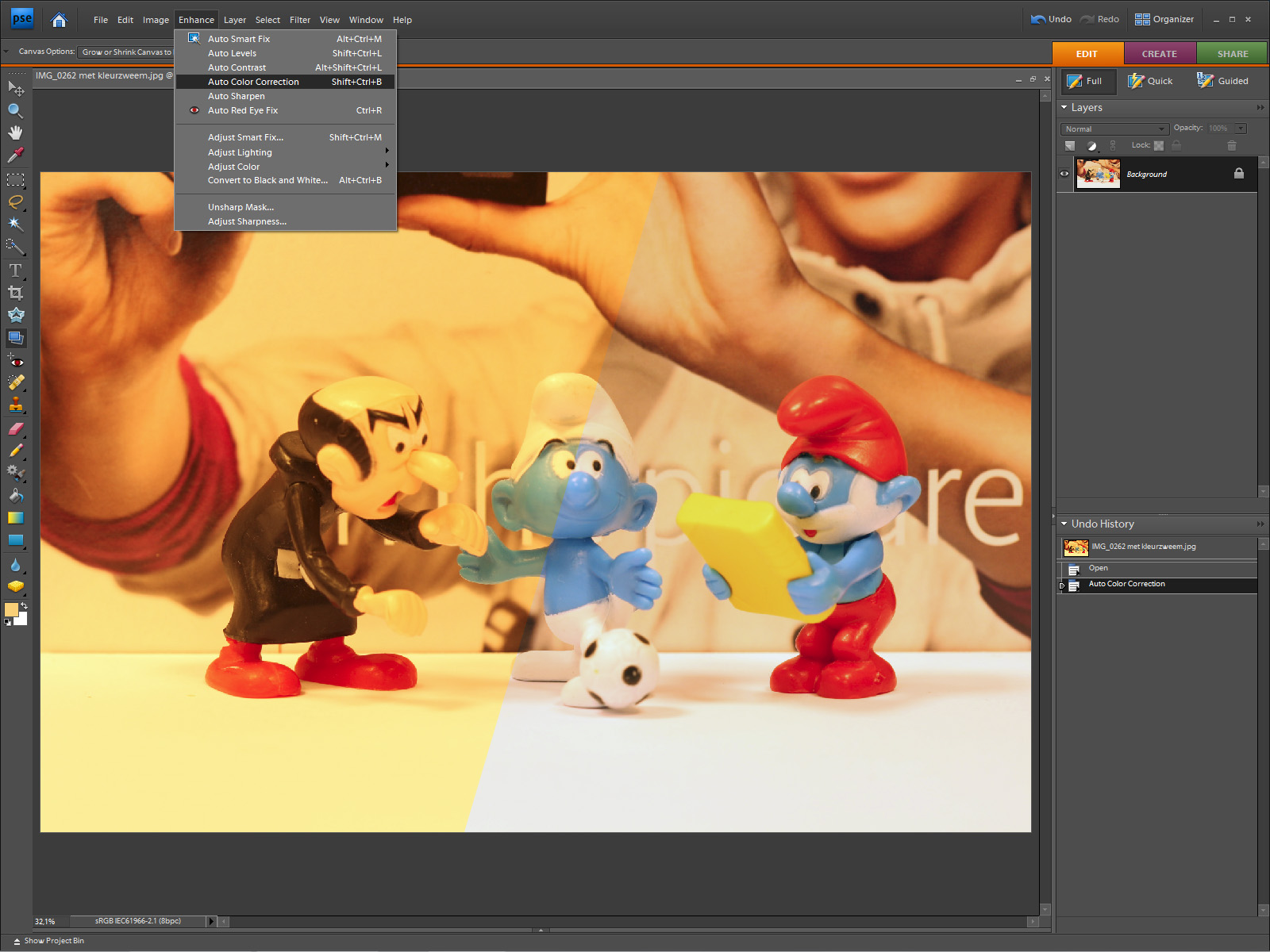
Task: Choose Auto Sharpen menu item
Action: 286,96
